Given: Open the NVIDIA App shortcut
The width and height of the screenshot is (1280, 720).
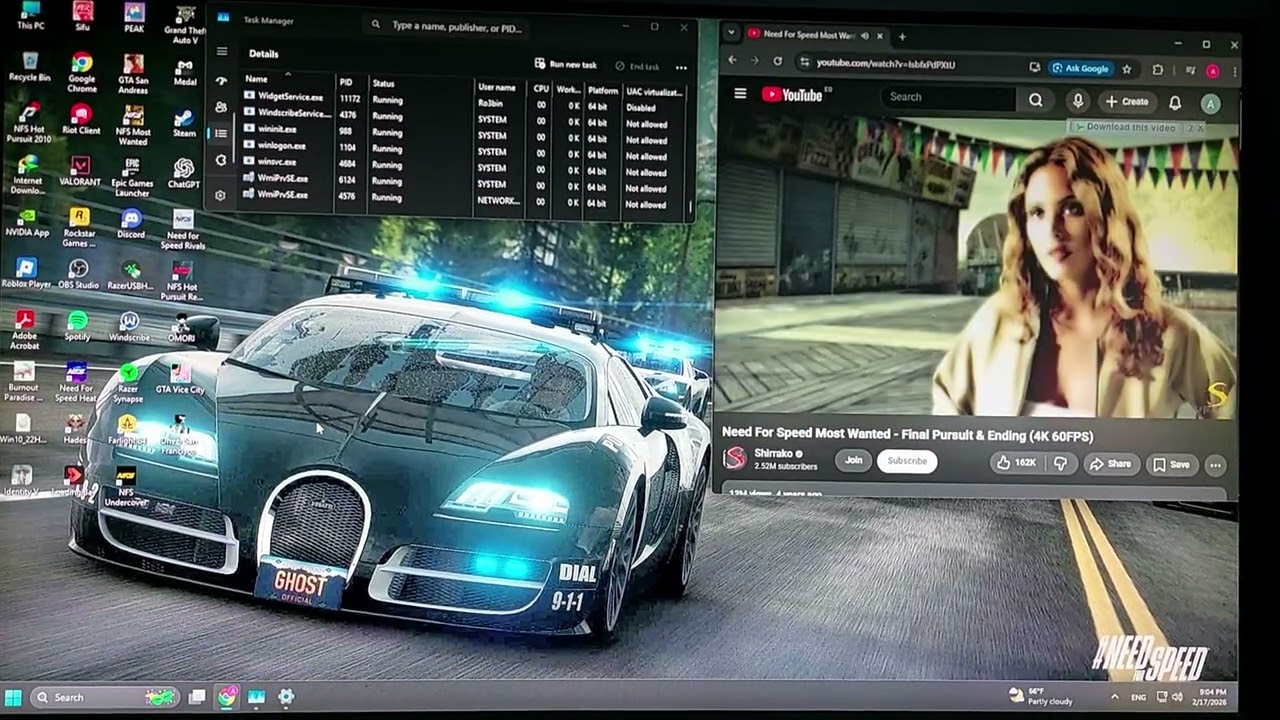Looking at the screenshot, I should pos(27,224).
